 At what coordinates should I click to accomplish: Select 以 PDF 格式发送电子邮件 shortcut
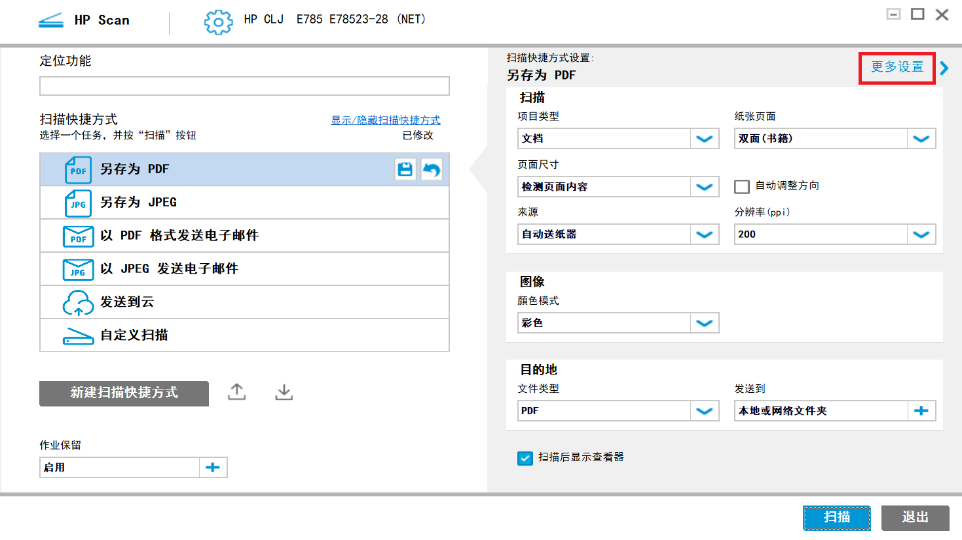tap(244, 236)
